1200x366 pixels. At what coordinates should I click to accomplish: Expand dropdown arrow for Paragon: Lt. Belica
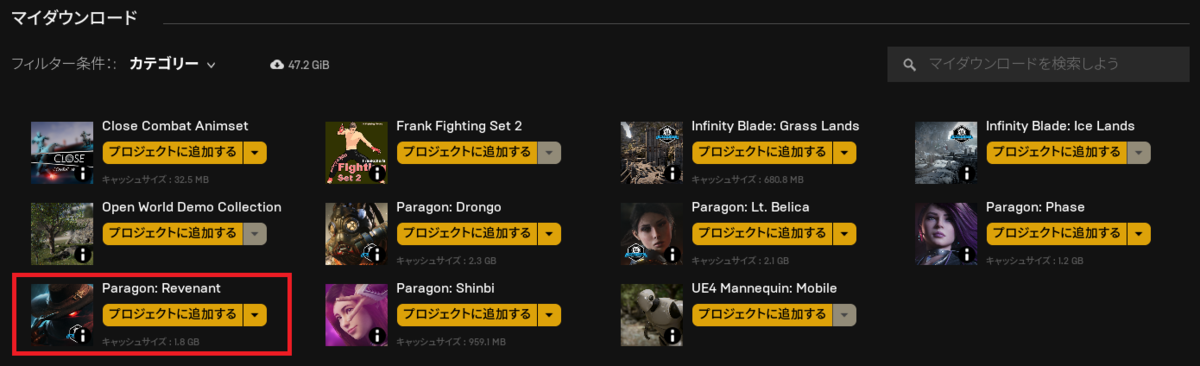tap(844, 234)
